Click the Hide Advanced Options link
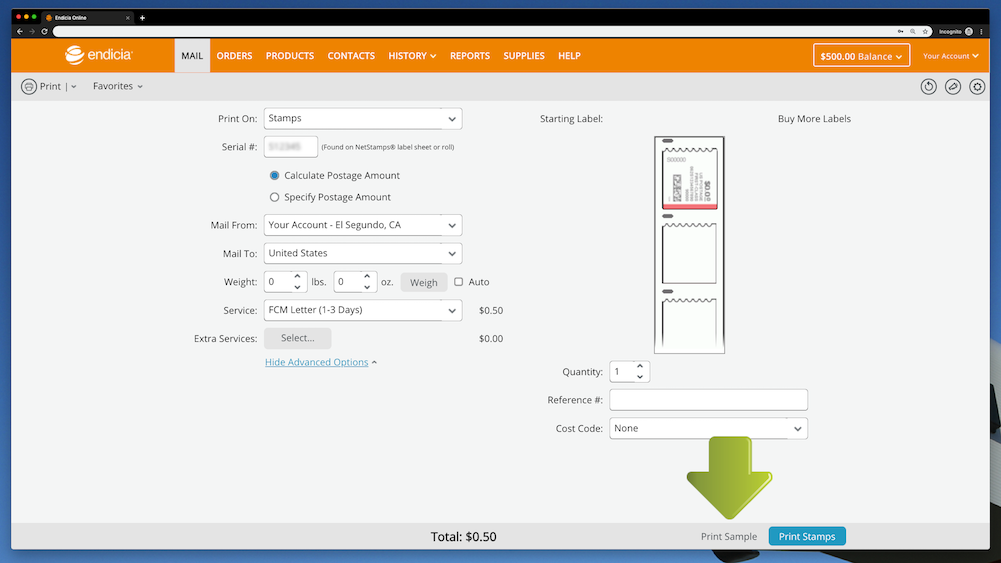Image resolution: width=1001 pixels, height=563 pixels. 316,362
